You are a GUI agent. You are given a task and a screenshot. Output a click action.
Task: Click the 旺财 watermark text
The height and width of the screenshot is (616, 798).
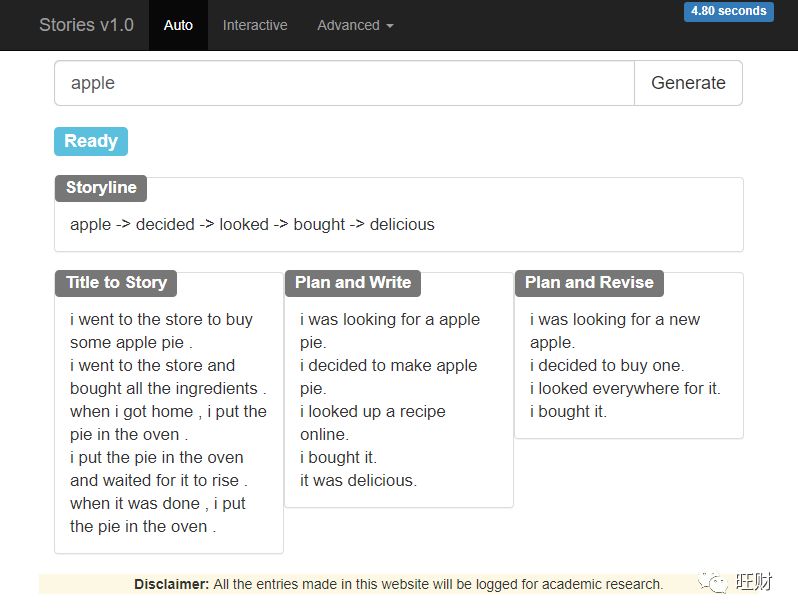pos(752,582)
